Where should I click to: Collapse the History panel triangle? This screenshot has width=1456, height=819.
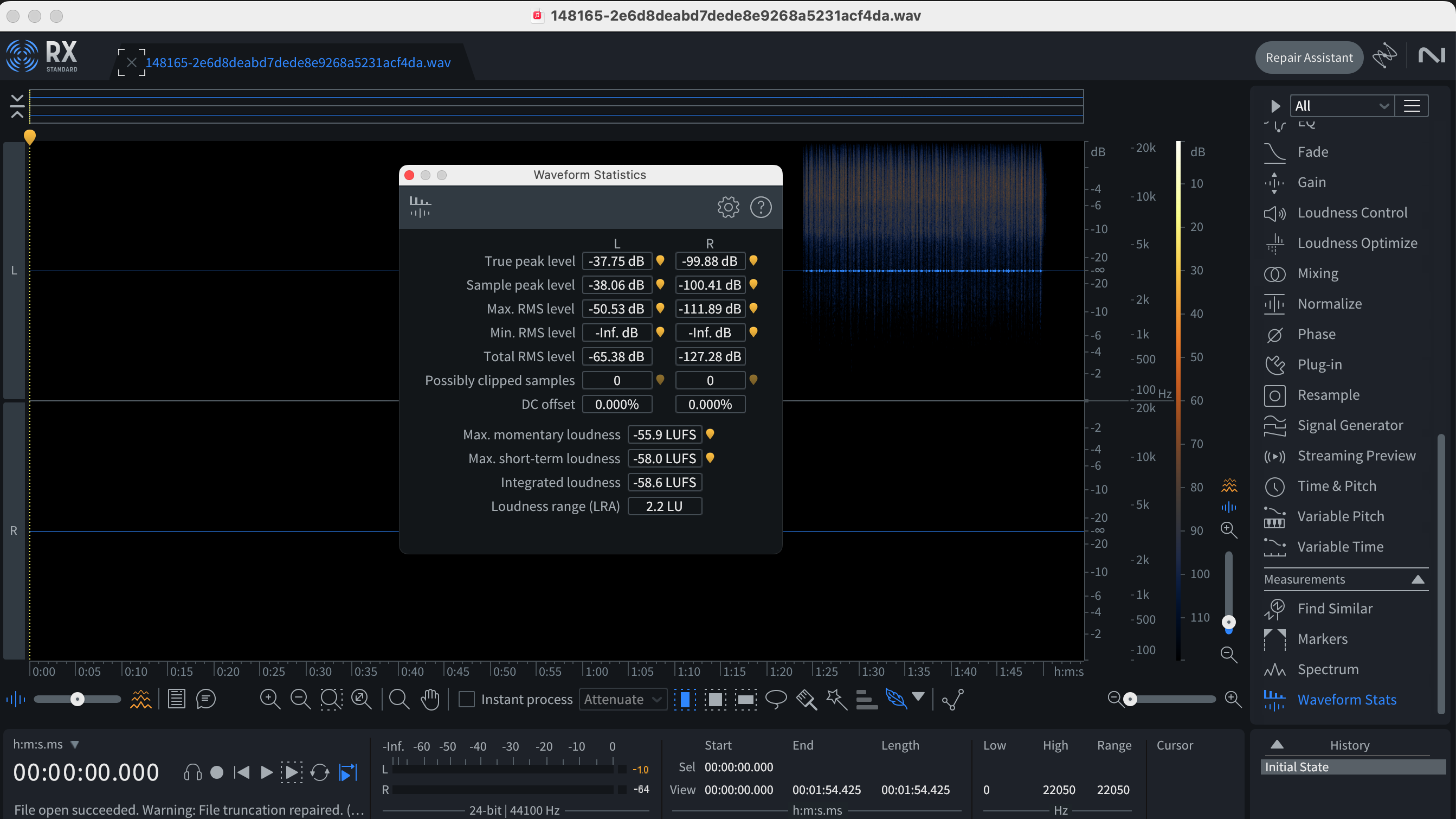tap(1277, 744)
